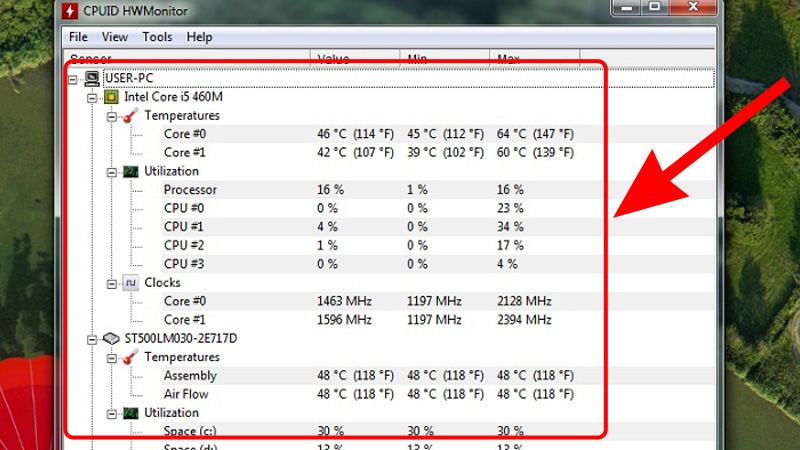The image size is (800, 450).
Task: Collapse the CPU Temperatures section
Action: coord(112,117)
